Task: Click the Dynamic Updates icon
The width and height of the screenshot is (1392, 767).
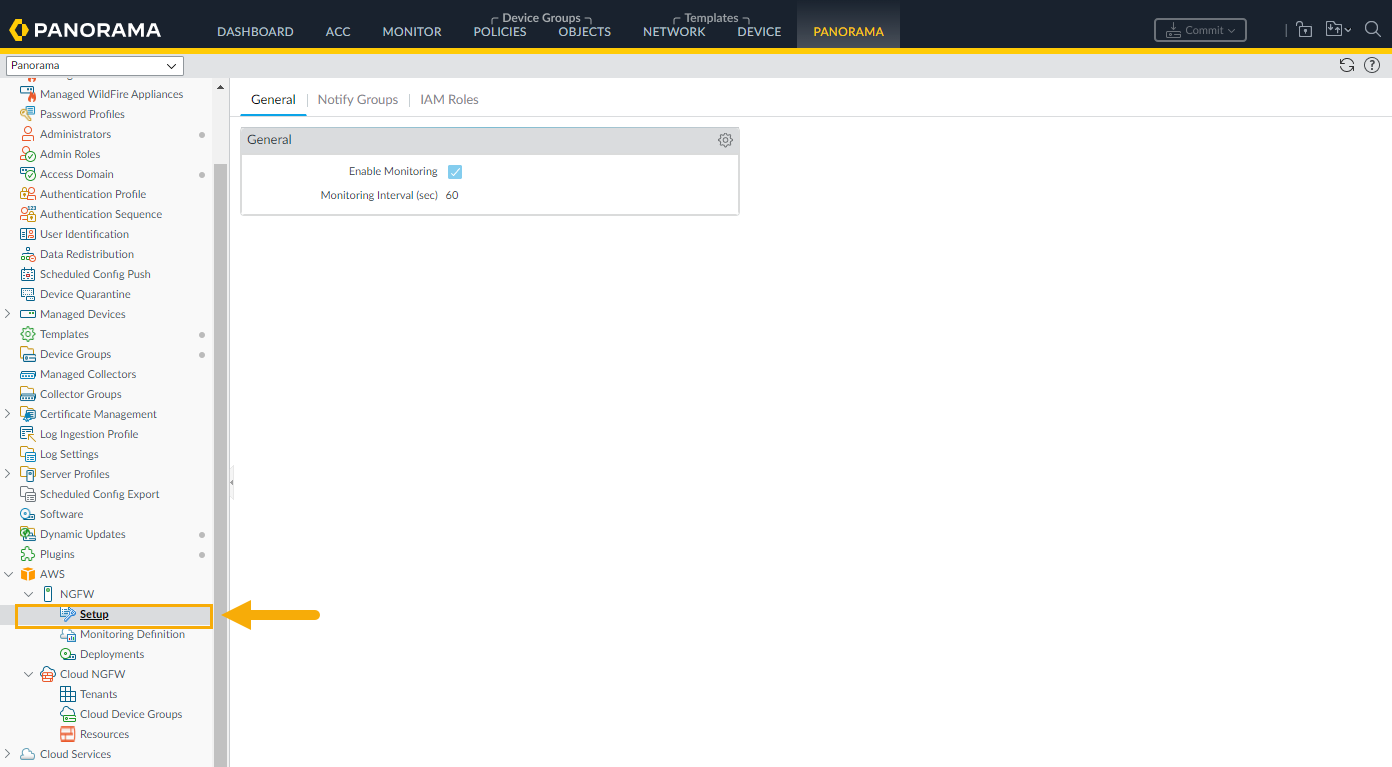Action: (28, 534)
